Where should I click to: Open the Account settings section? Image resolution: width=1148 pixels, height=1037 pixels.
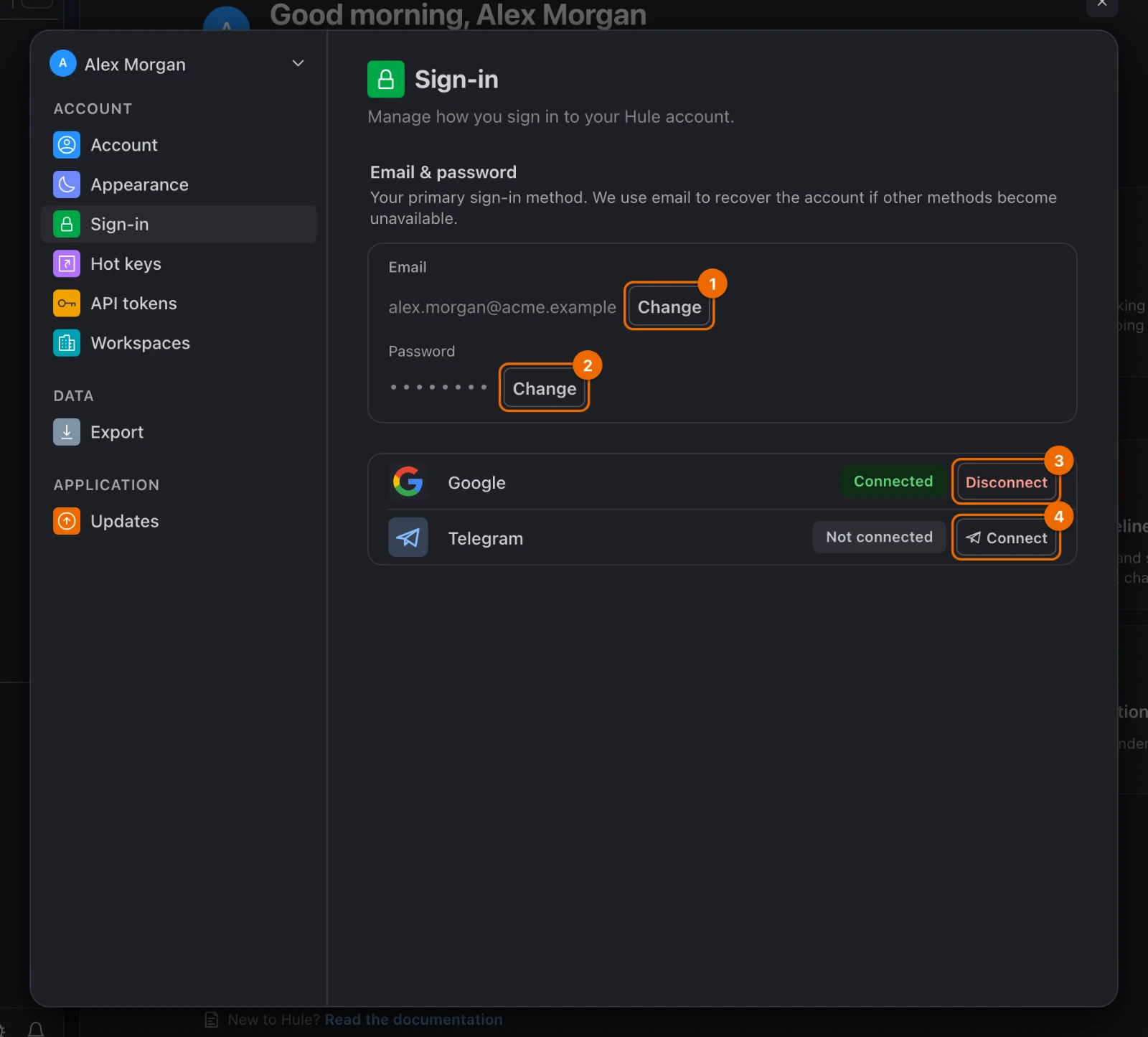point(179,145)
